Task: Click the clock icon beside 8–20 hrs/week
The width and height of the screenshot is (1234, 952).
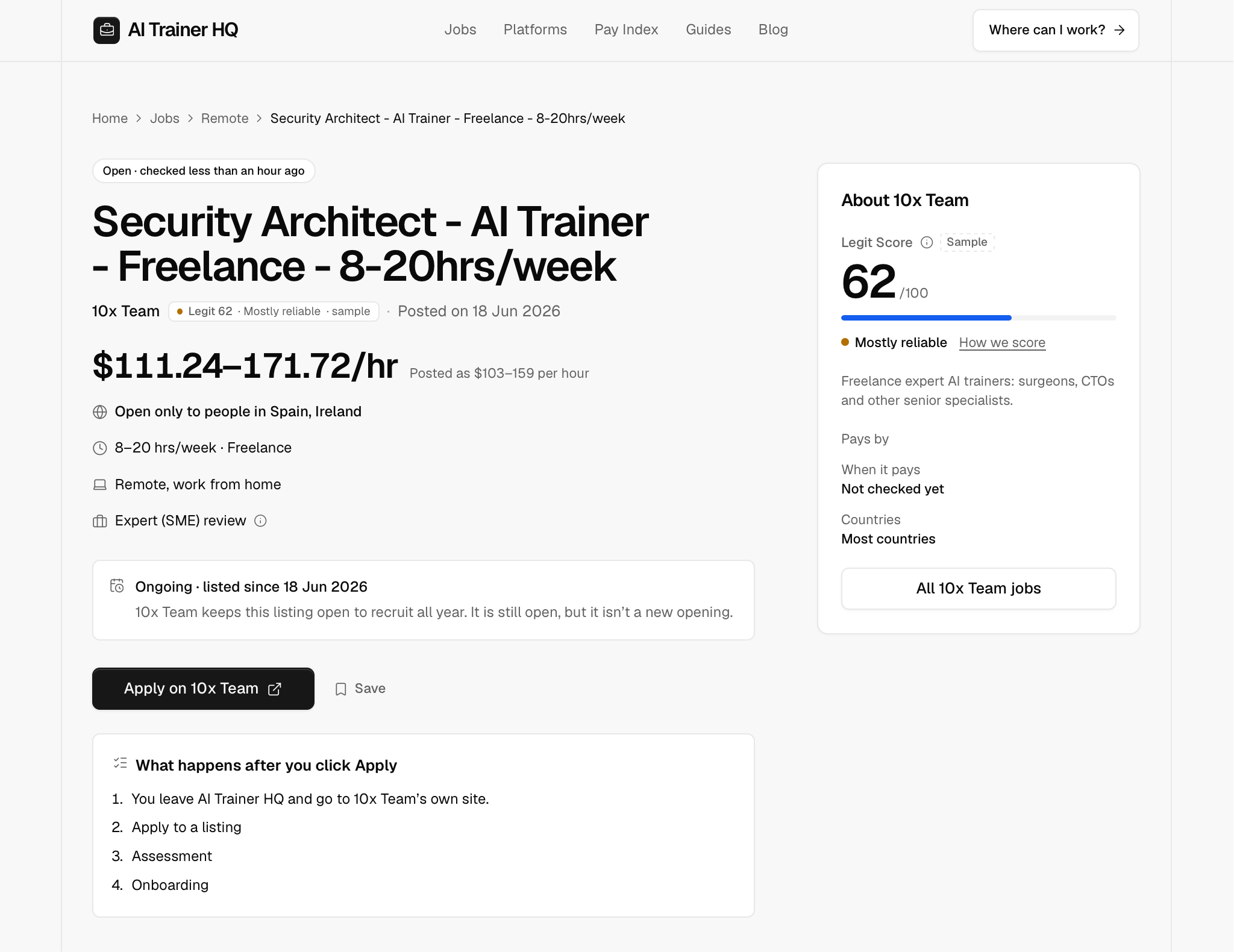Action: pos(100,448)
